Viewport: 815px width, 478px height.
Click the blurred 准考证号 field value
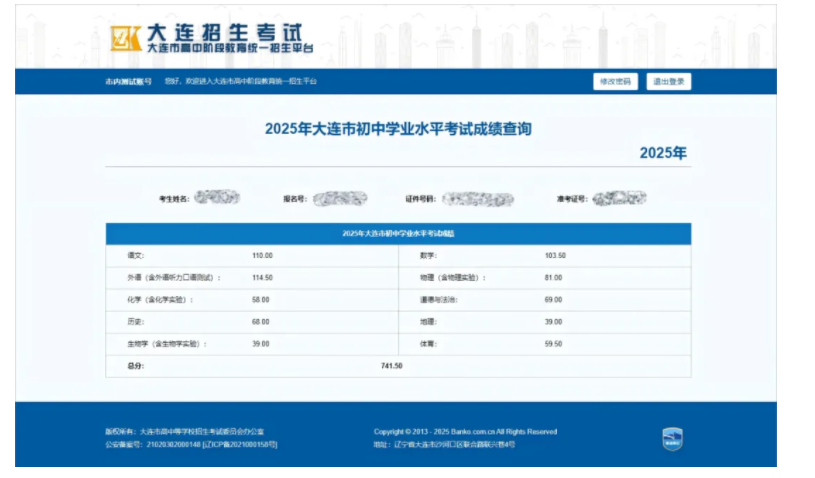[x=618, y=198]
